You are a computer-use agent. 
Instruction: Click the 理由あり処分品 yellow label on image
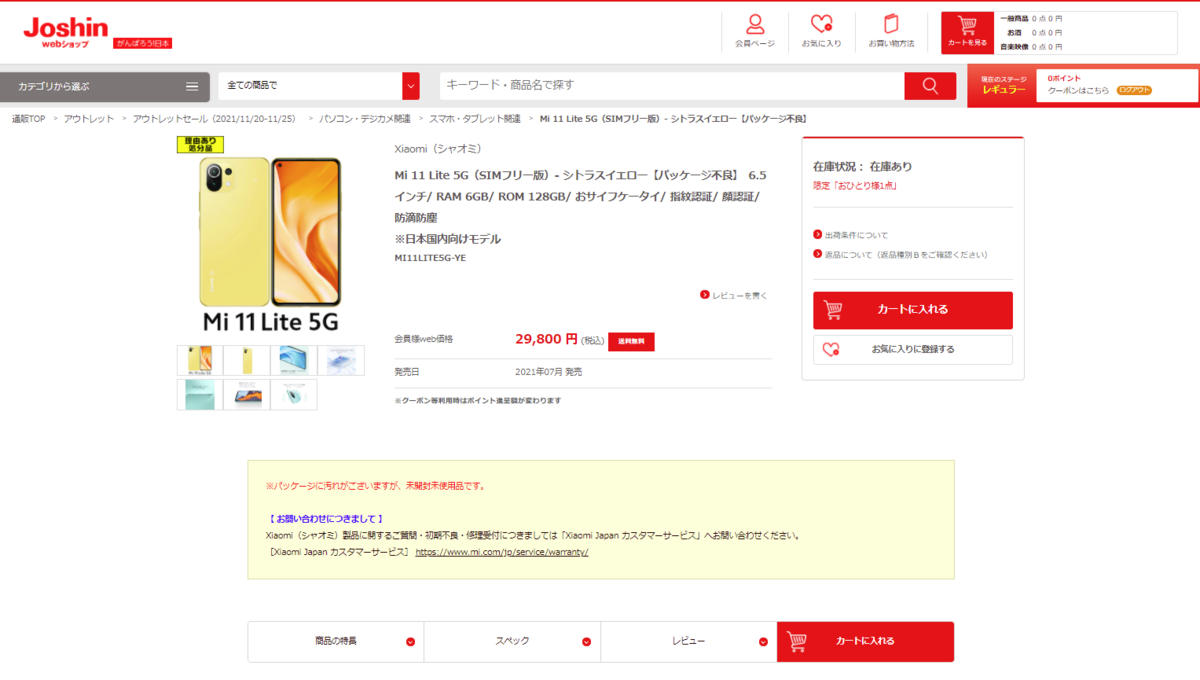pyautogui.click(x=200, y=145)
